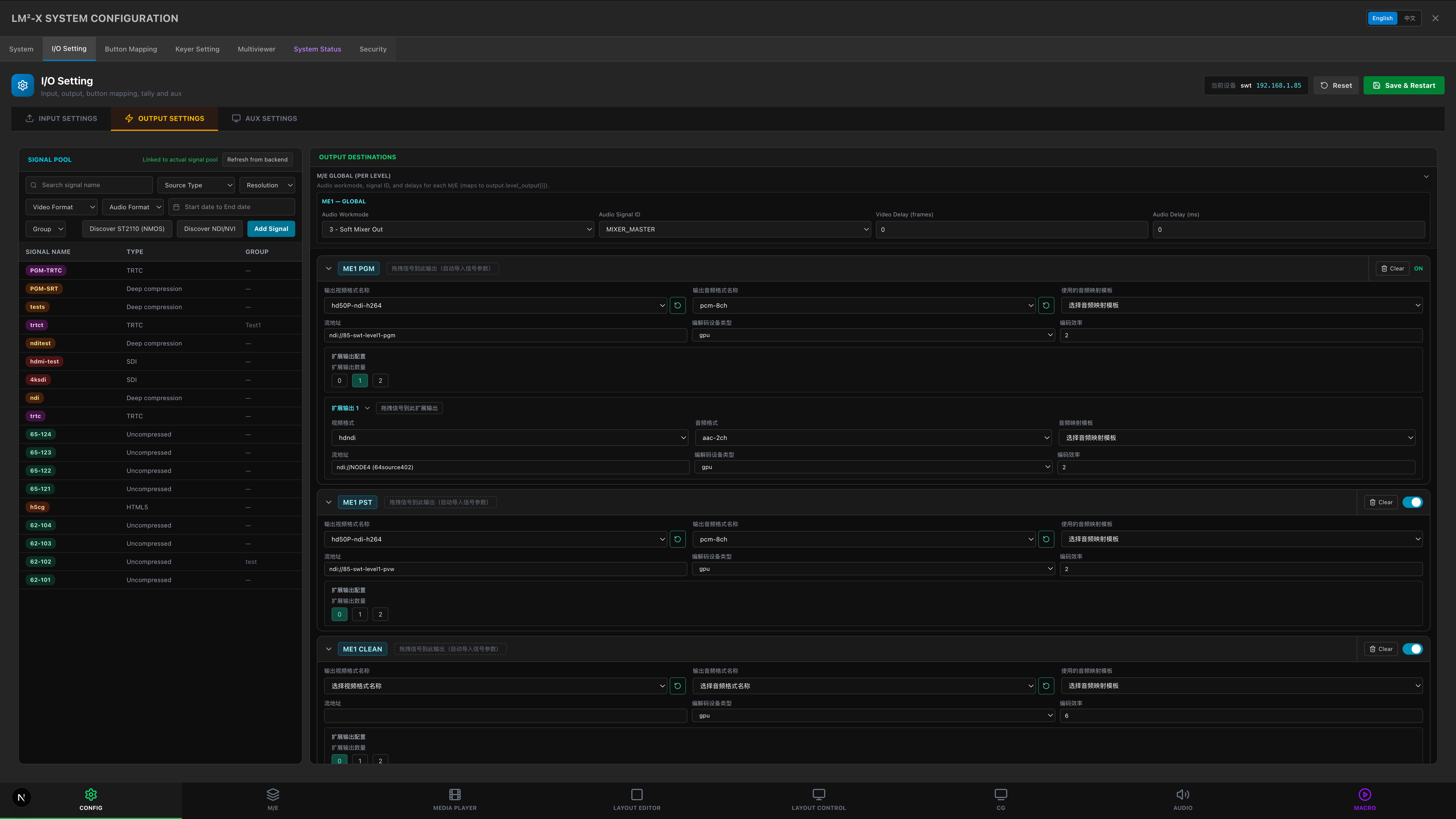Refresh ME1 PGM audio format list
This screenshot has width=1456, height=819.
[1046, 305]
